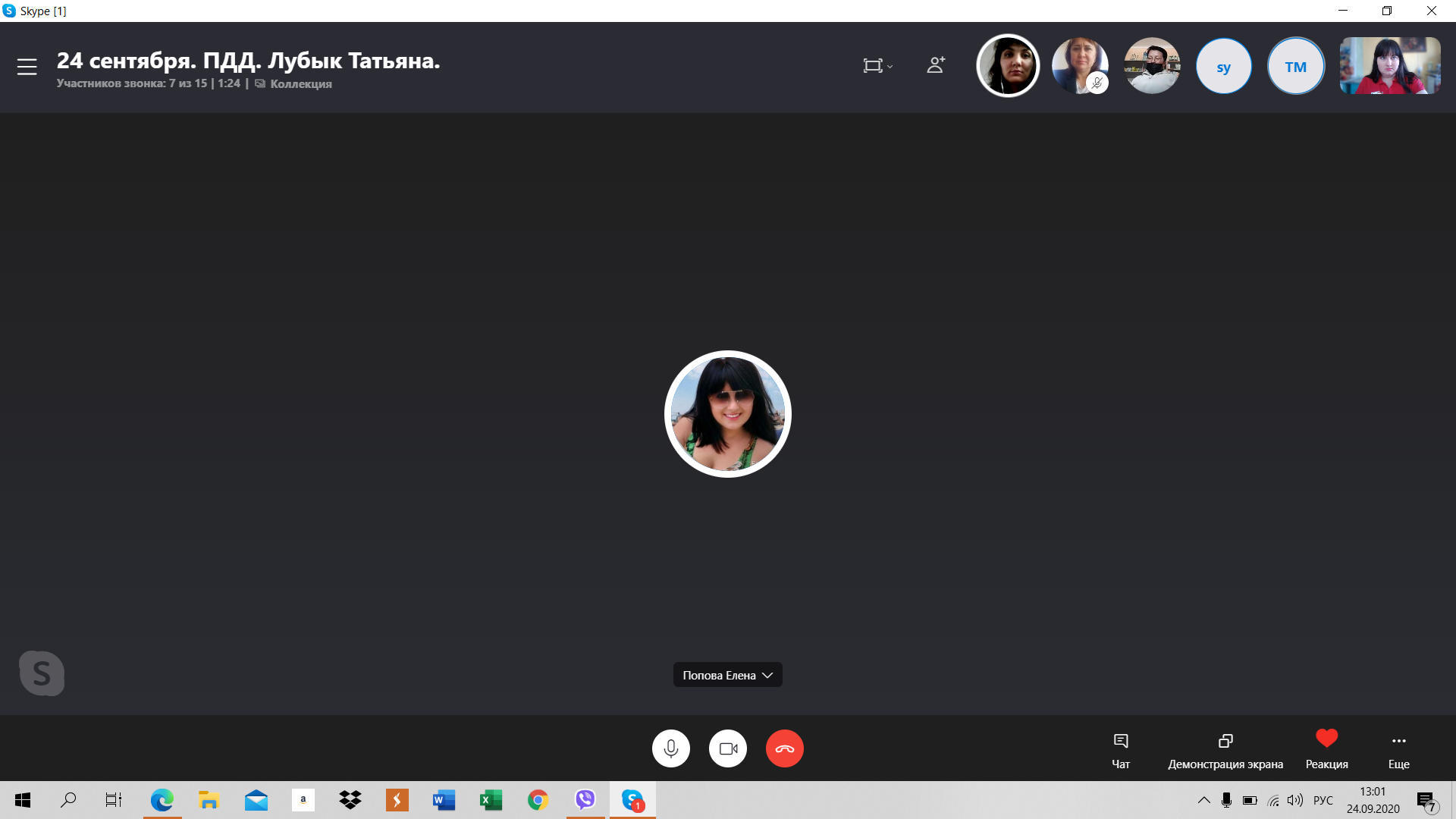Image resolution: width=1456 pixels, height=819 pixels.
Task: End the call with the red hang-up button
Action: click(784, 748)
